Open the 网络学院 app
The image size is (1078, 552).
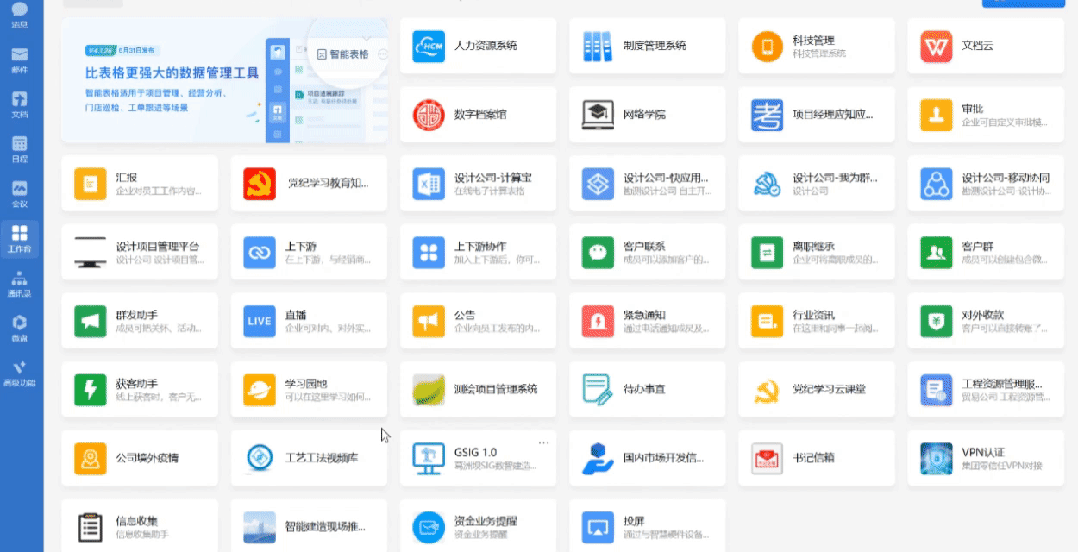pyautogui.click(x=646, y=115)
